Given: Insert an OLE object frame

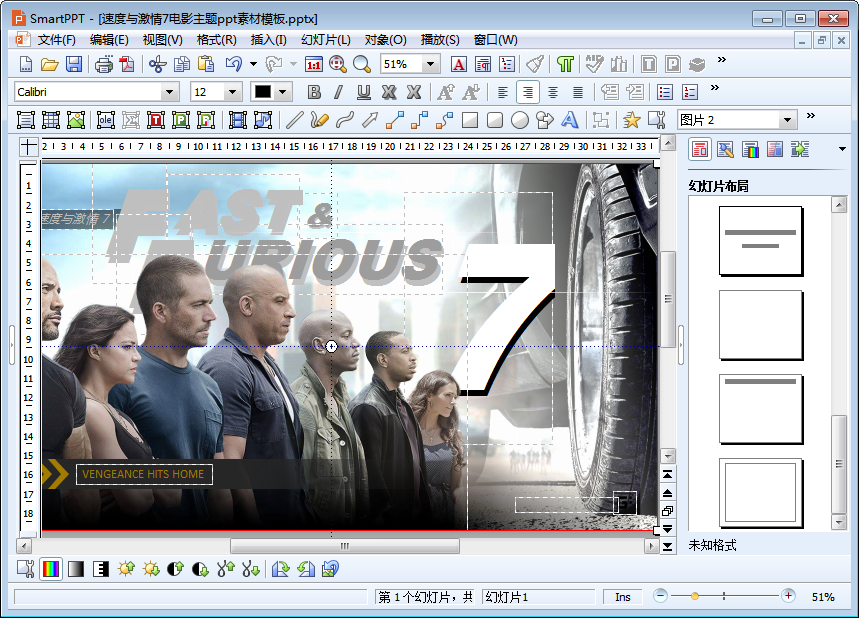Looking at the screenshot, I should [106, 120].
